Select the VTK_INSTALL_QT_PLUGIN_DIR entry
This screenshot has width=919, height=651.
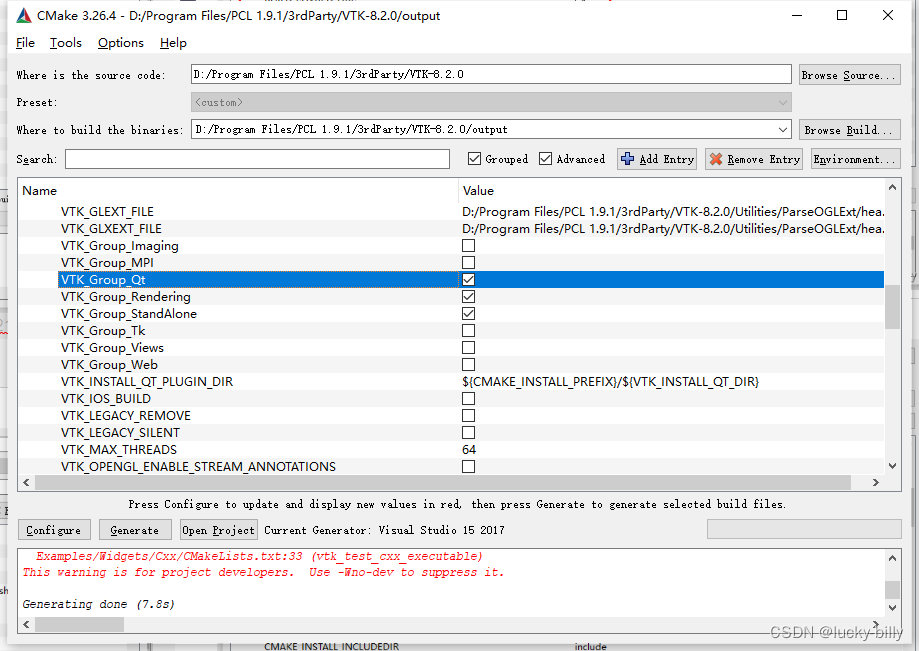pos(147,381)
